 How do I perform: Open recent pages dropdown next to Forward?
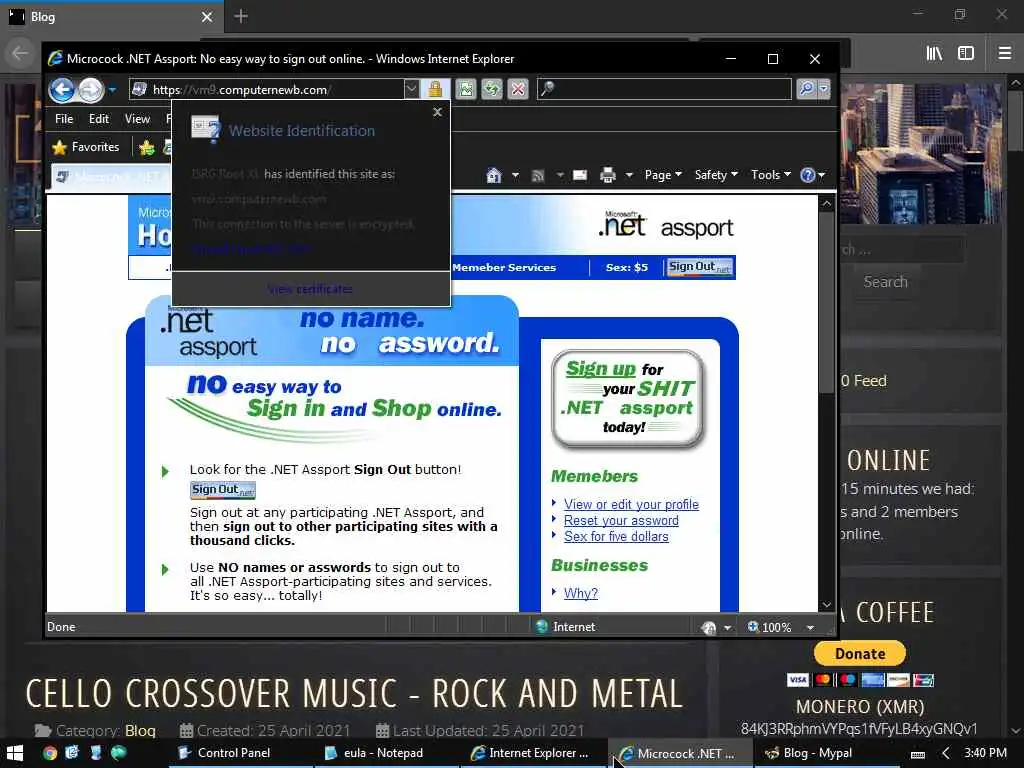(x=112, y=89)
